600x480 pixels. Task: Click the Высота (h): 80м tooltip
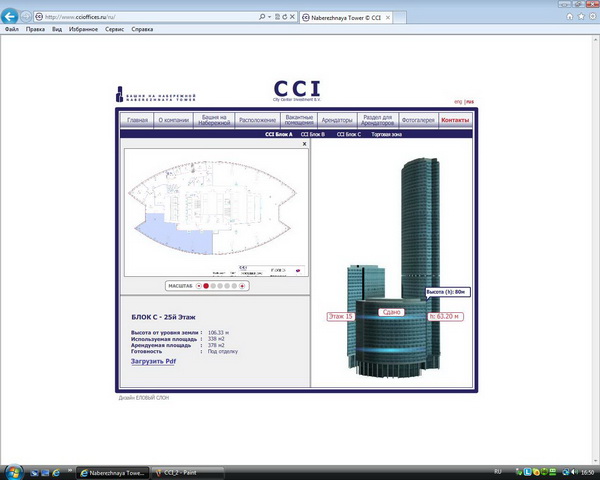447,292
